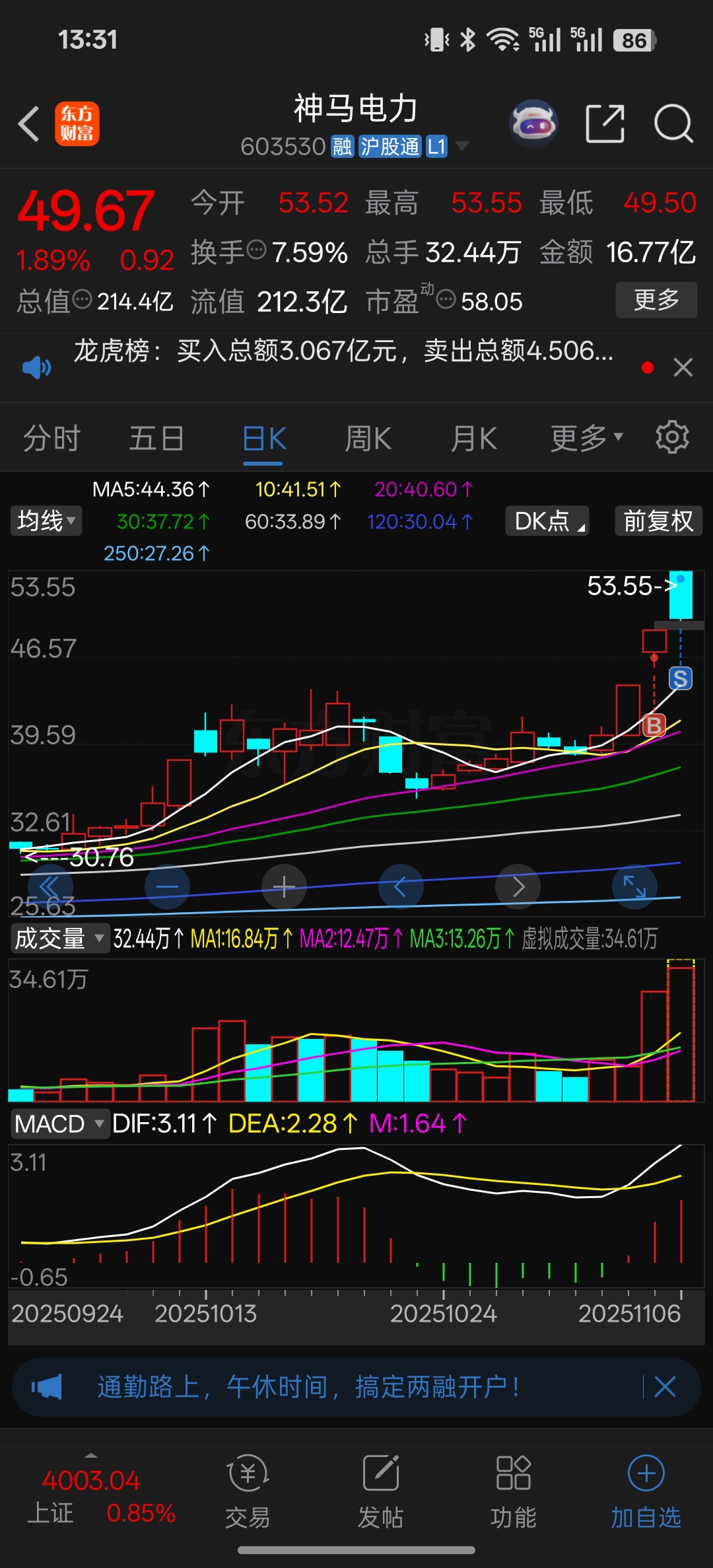Image resolution: width=713 pixels, height=1568 pixels.
Task: Move chart right one candle
Action: point(518,886)
